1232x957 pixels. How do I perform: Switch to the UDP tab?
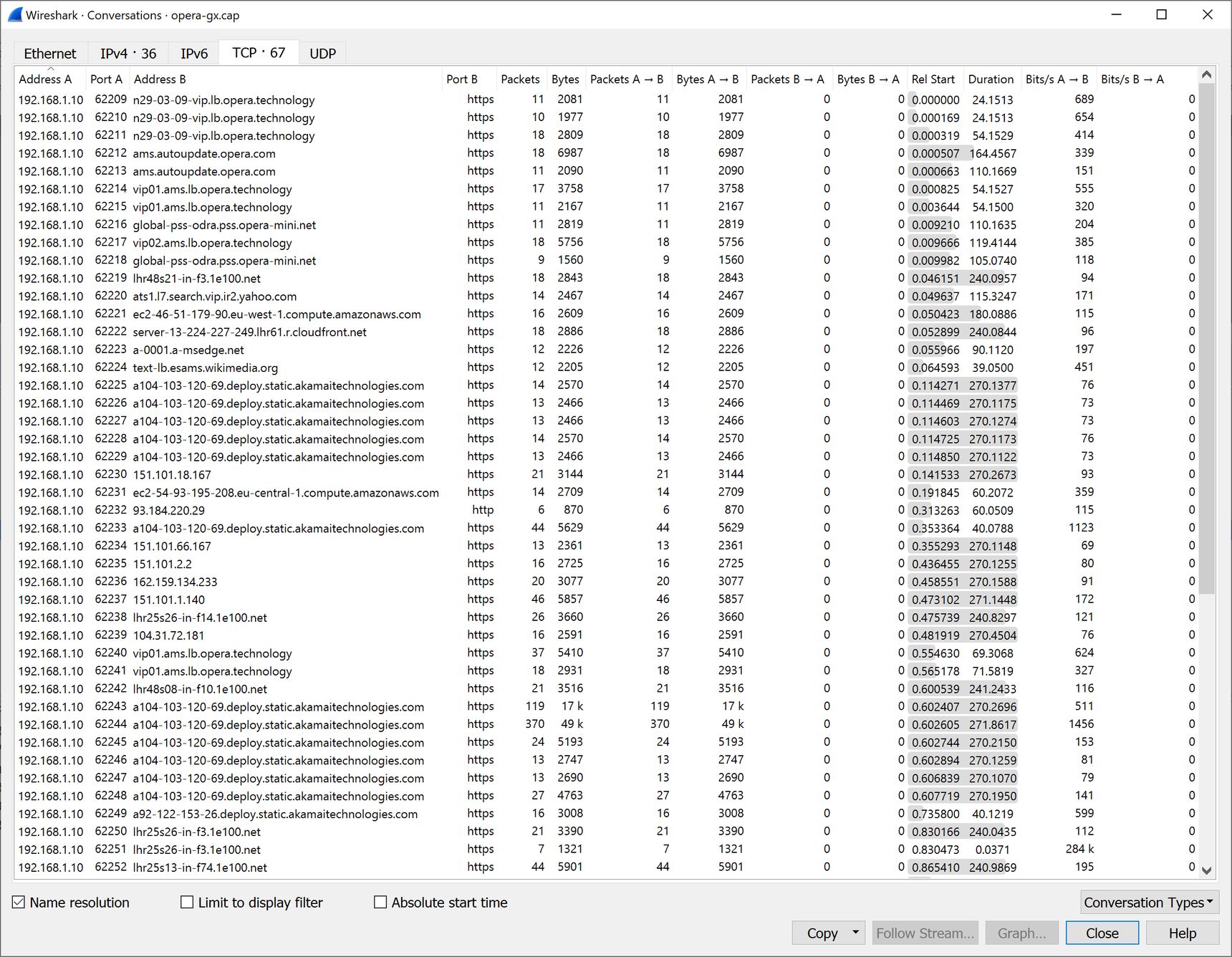point(322,53)
